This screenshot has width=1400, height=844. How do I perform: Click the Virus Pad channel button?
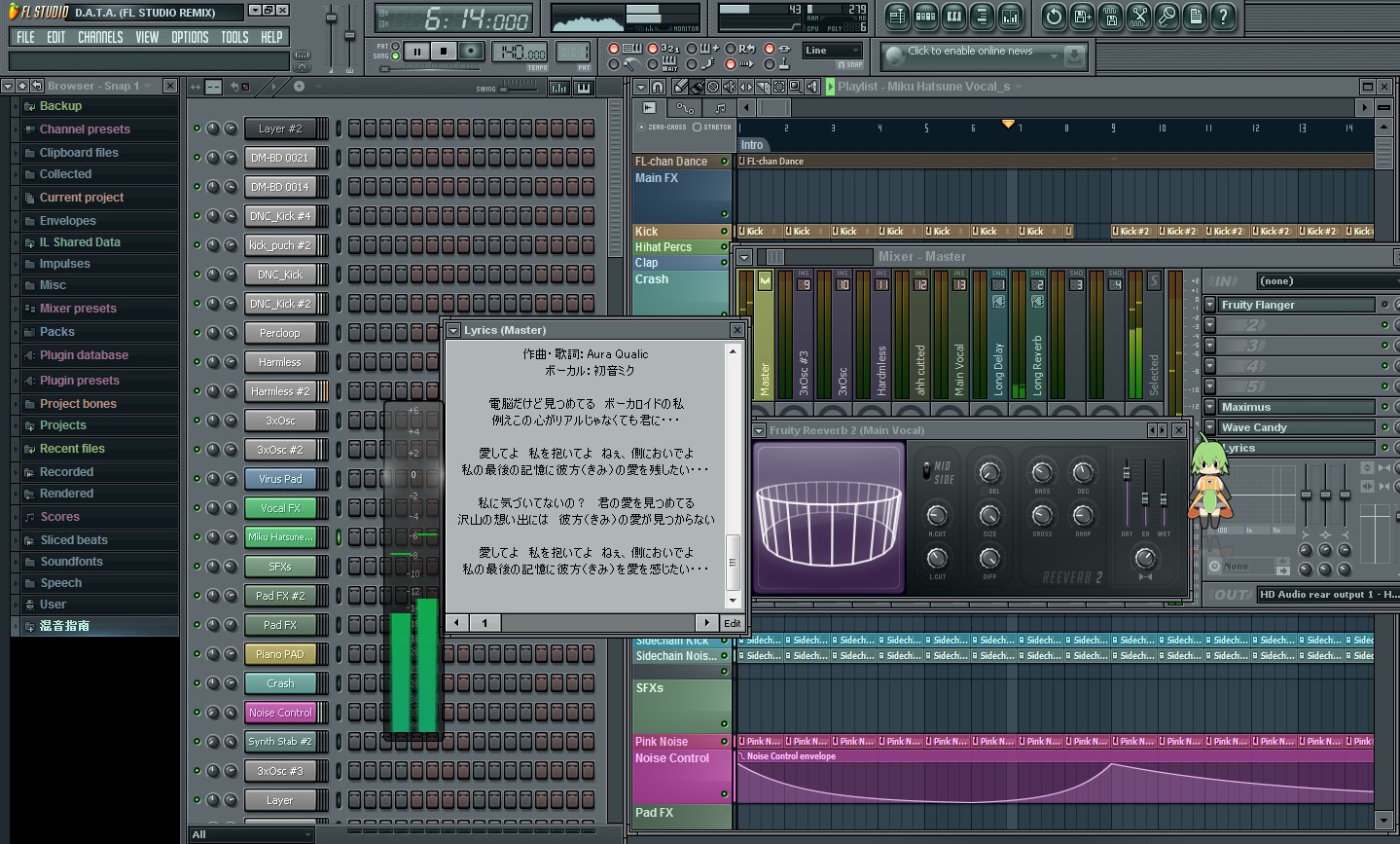pos(280,479)
